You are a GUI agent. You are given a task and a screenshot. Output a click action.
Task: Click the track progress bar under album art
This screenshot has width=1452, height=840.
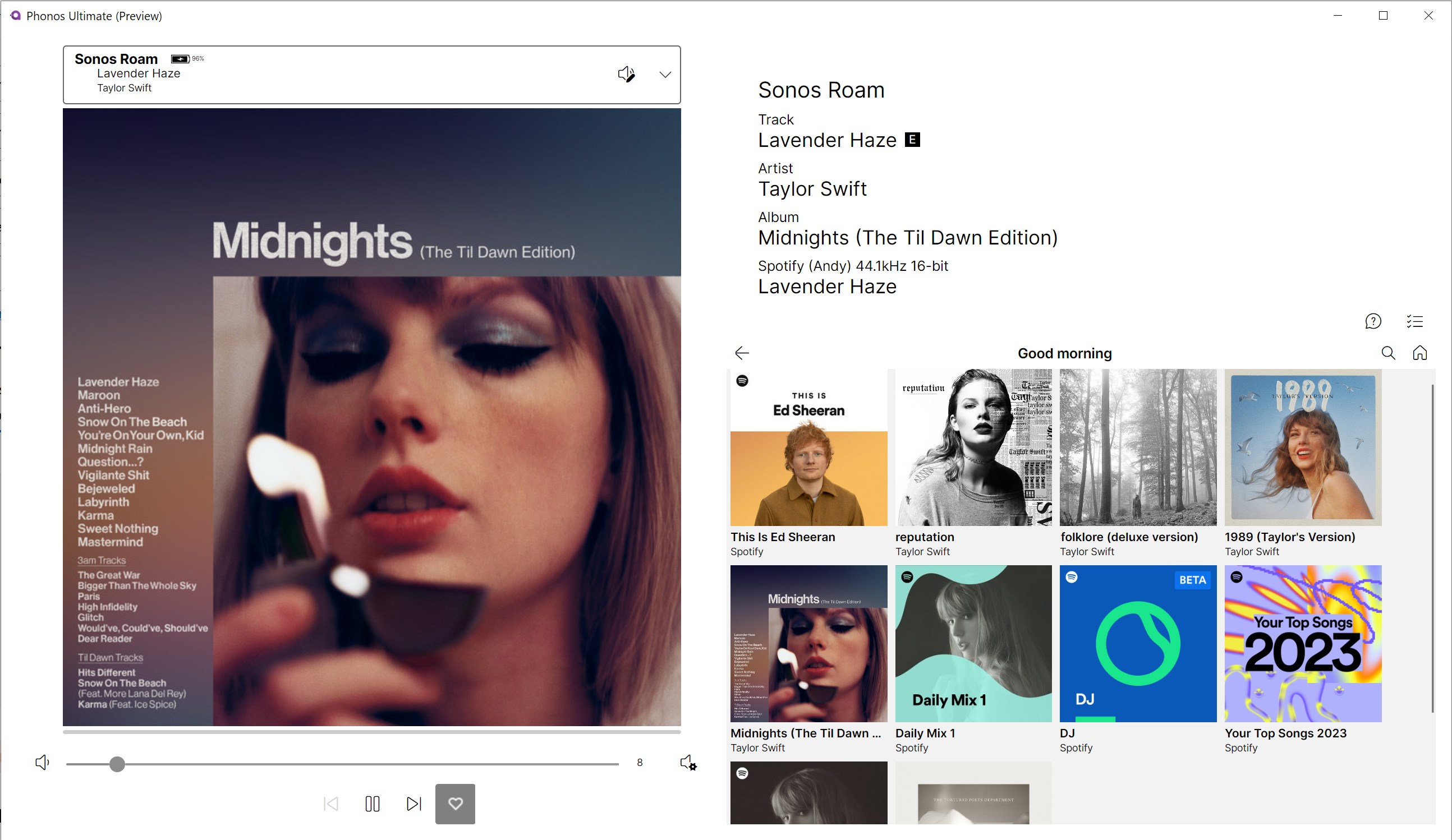click(x=371, y=732)
